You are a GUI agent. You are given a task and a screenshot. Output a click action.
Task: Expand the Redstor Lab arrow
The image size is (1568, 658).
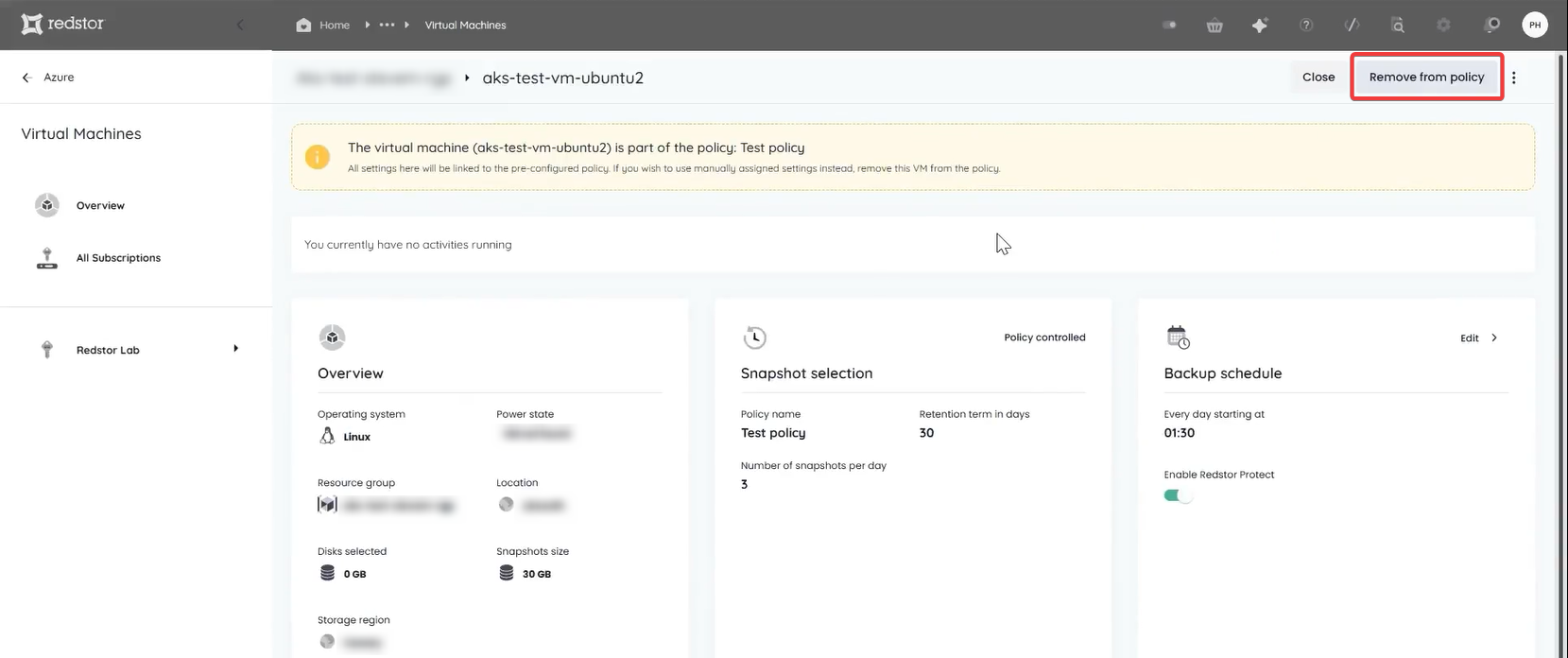pyautogui.click(x=235, y=349)
